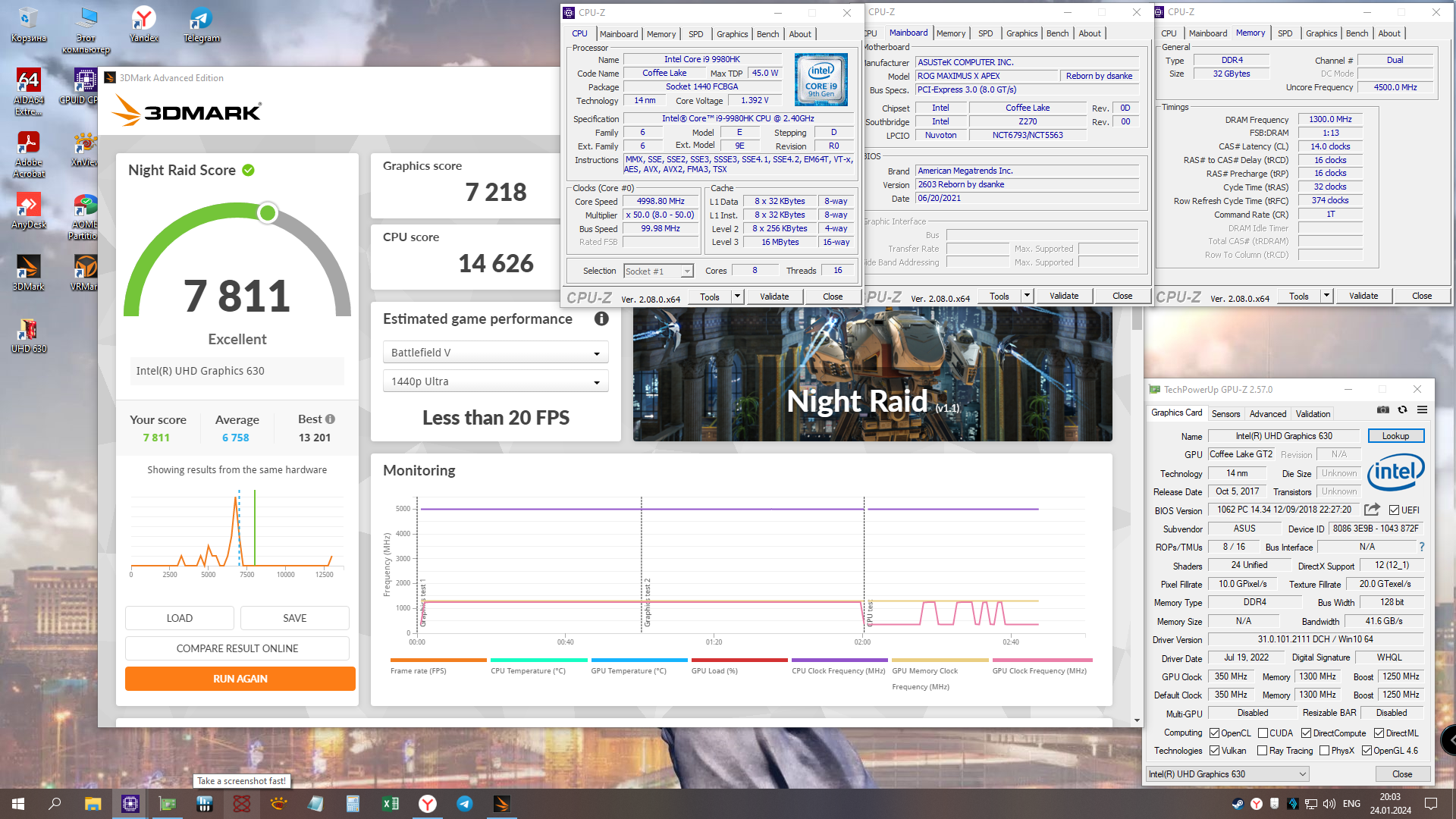The height and width of the screenshot is (819, 1456).
Task: Click the volume icon in the system tray
Action: click(1329, 804)
